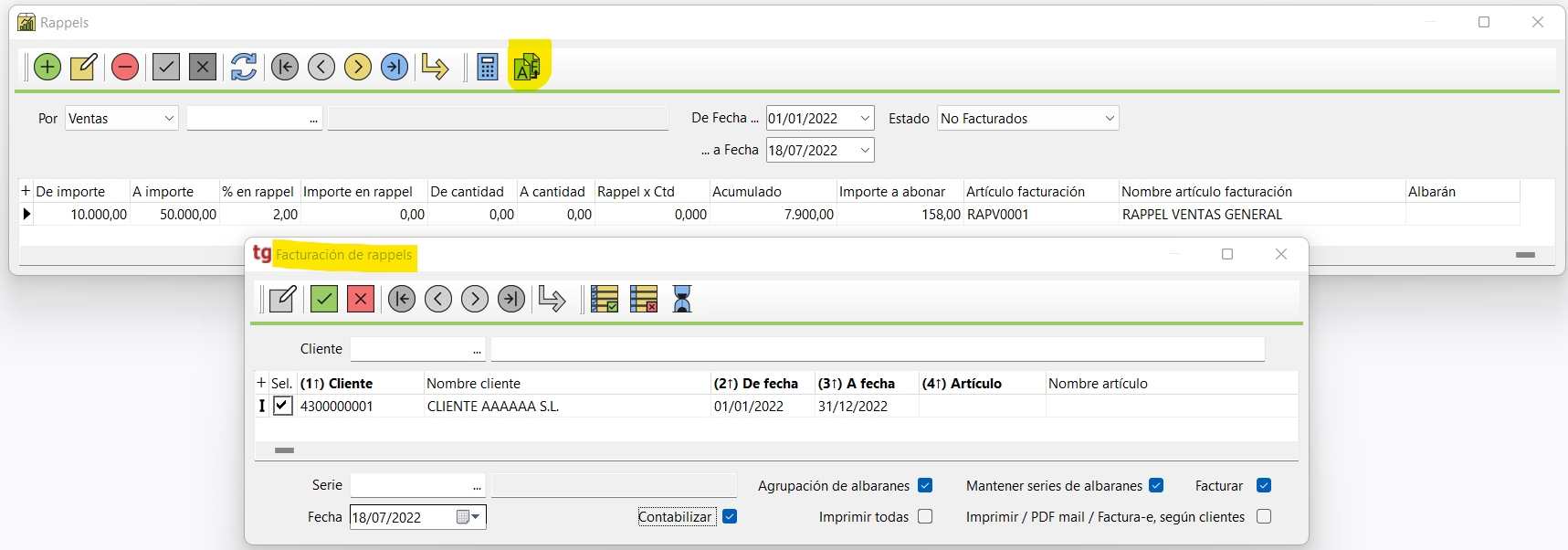The image size is (1568, 550).
Task: Toggle Sel. checkbox for CLIENTE AAAAAA S.L.
Action: point(283,406)
